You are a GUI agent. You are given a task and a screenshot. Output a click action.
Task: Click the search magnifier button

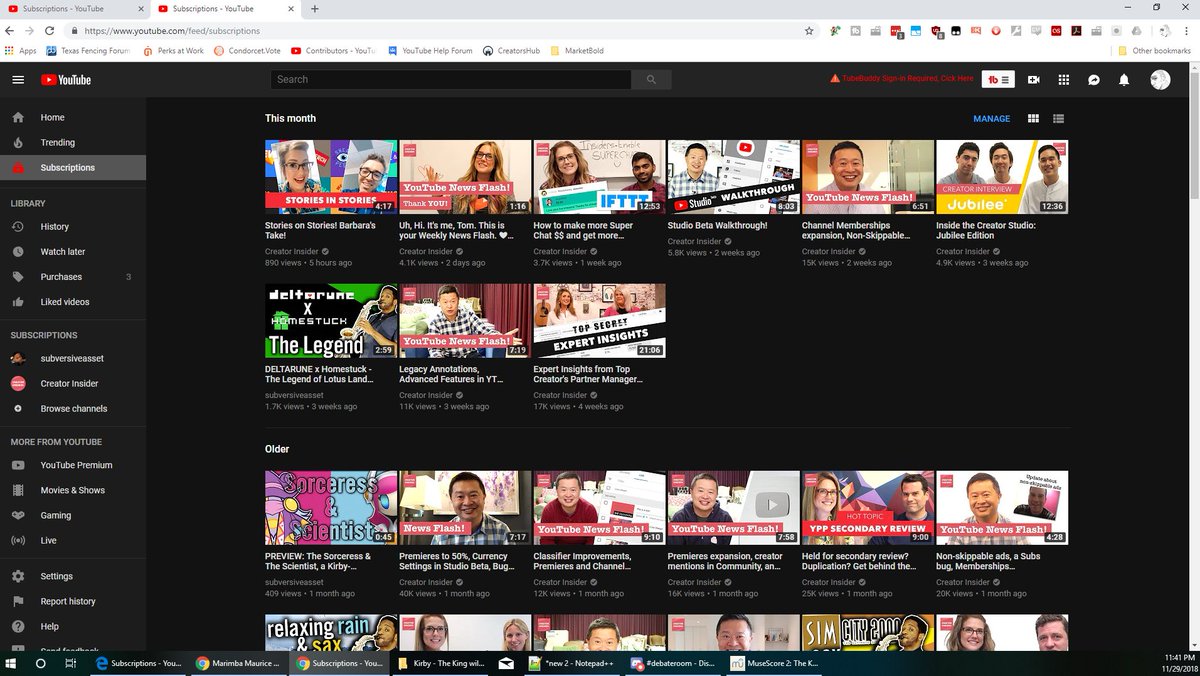tap(652, 80)
